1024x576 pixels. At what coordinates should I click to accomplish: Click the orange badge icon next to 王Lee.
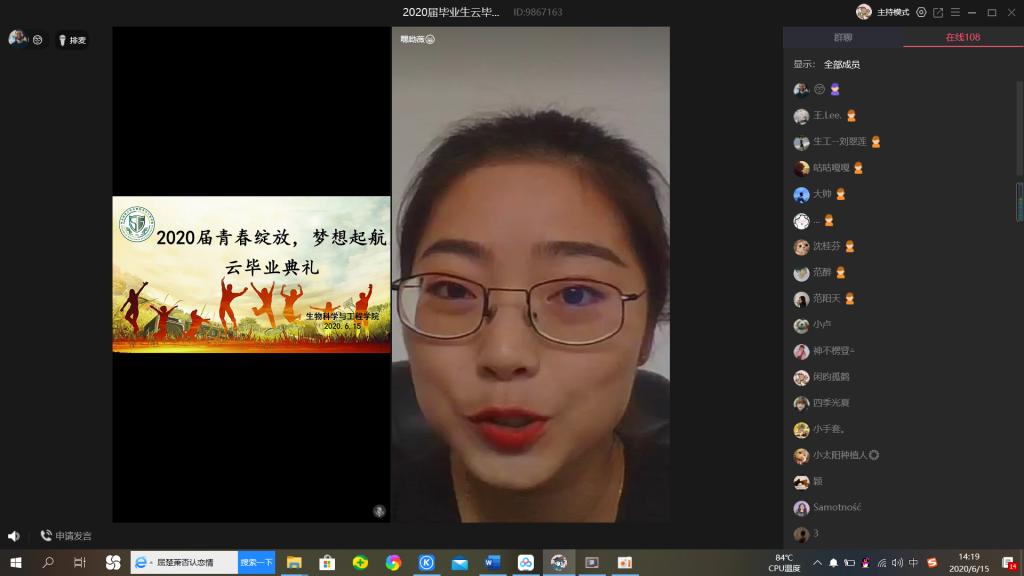click(x=851, y=116)
